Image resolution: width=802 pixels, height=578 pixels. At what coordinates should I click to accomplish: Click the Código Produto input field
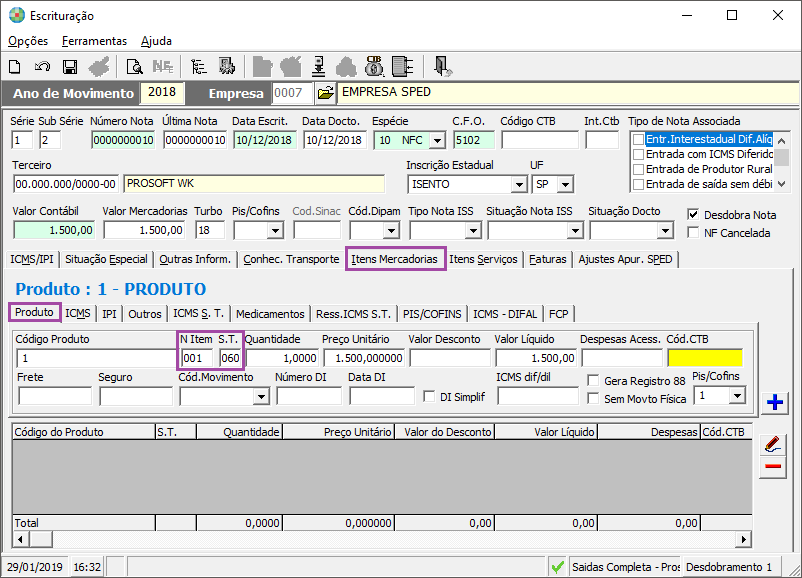[x=94, y=358]
